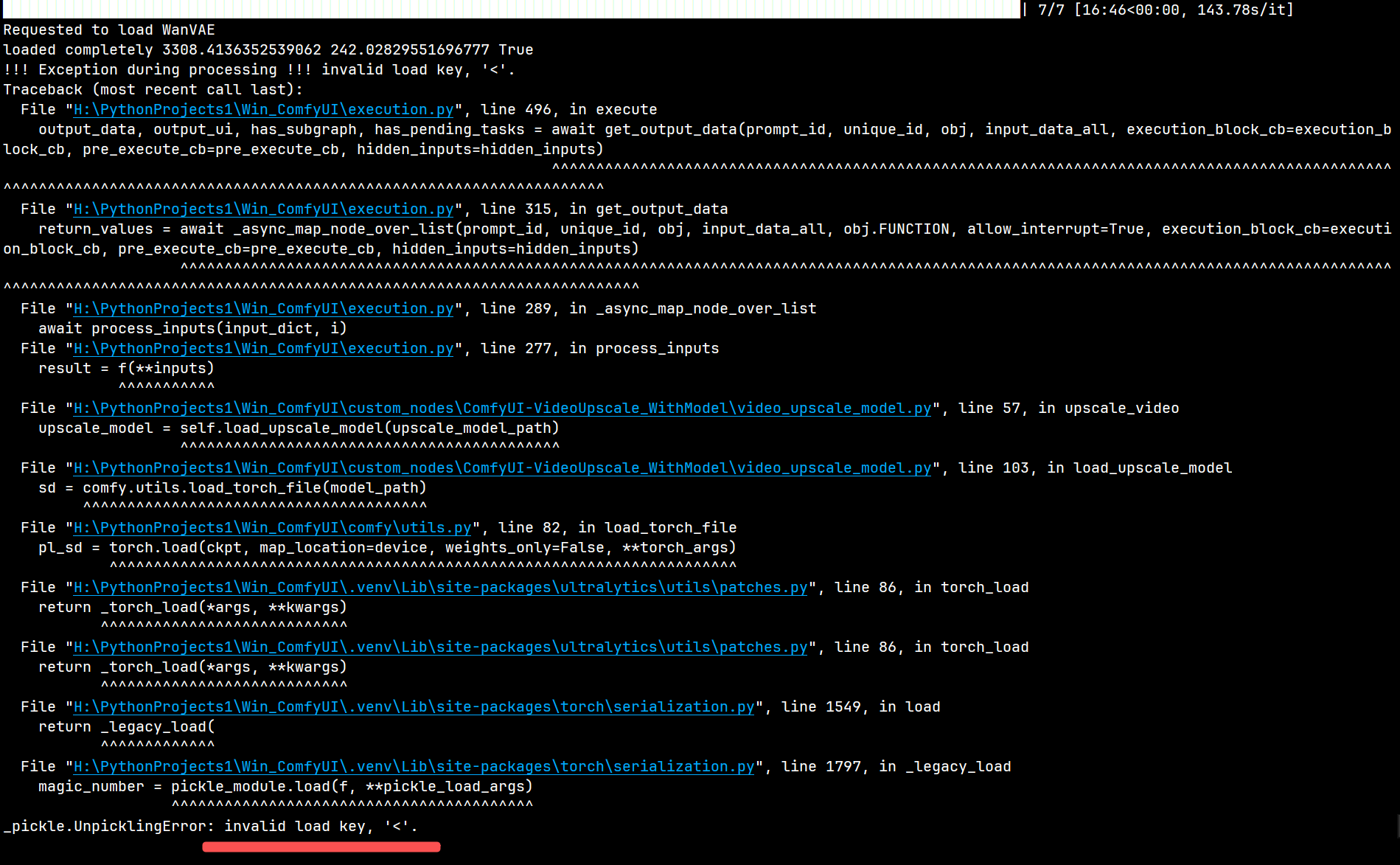Open execution.py link in process_inputs frame
The height and width of the screenshot is (865, 1400).
pos(262,348)
